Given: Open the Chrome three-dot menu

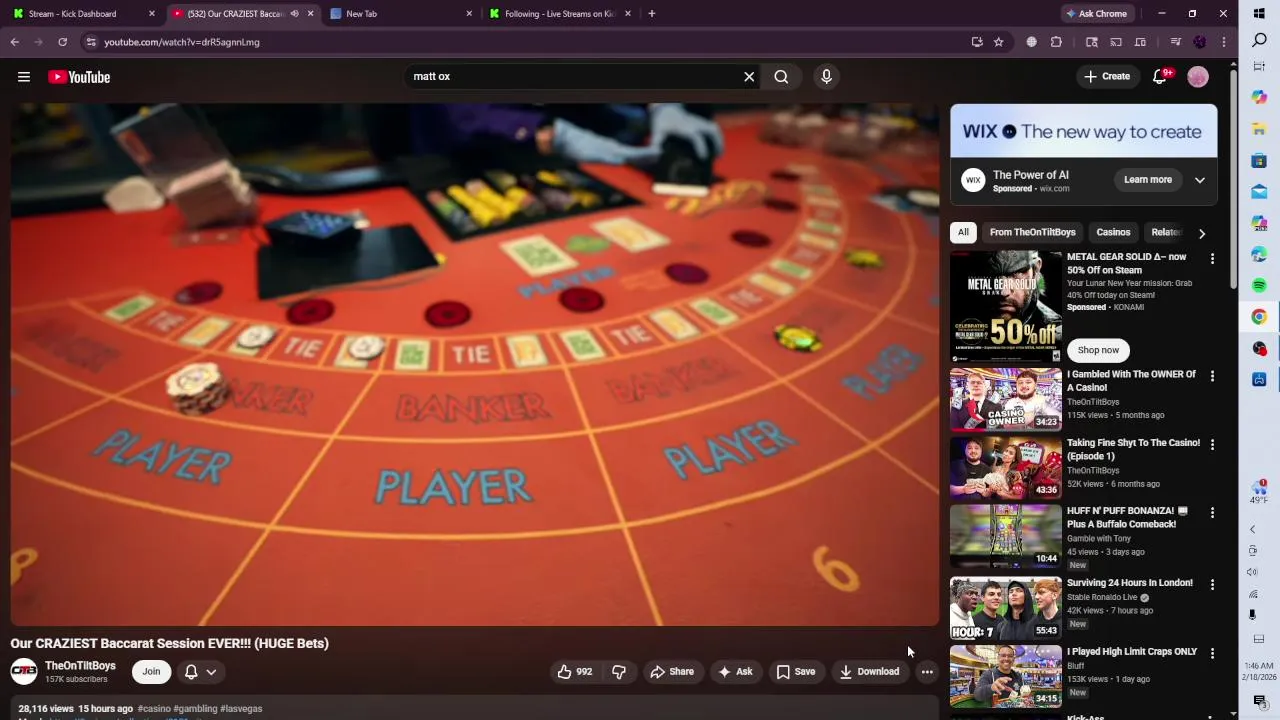Looking at the screenshot, I should (x=1224, y=42).
